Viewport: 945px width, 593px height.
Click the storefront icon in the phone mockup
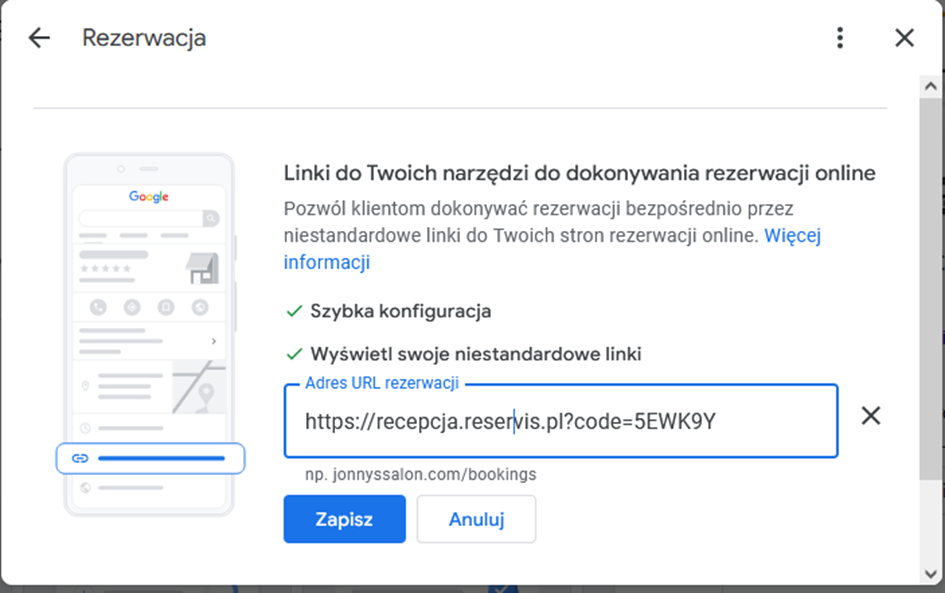point(203,267)
